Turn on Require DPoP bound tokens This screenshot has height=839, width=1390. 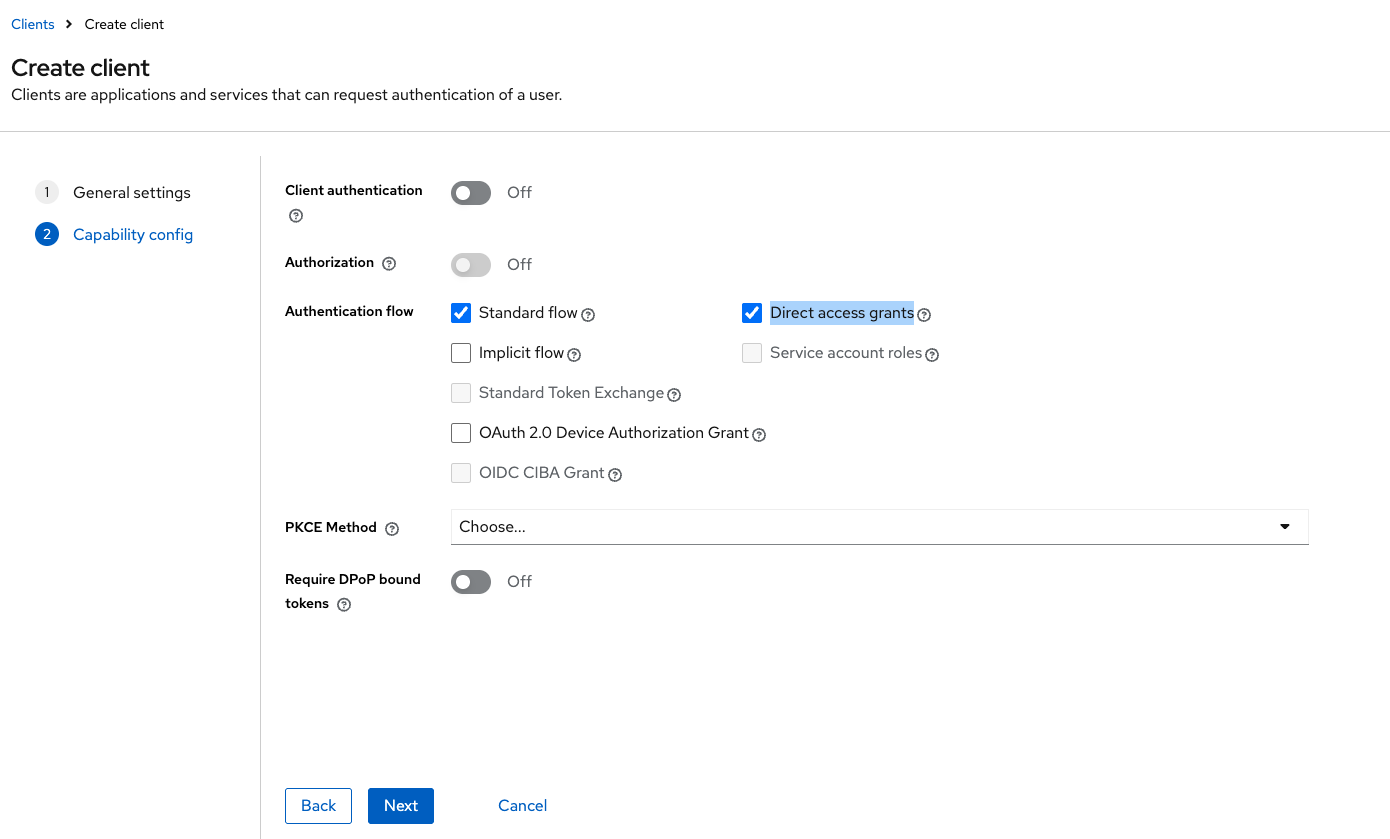click(470, 581)
